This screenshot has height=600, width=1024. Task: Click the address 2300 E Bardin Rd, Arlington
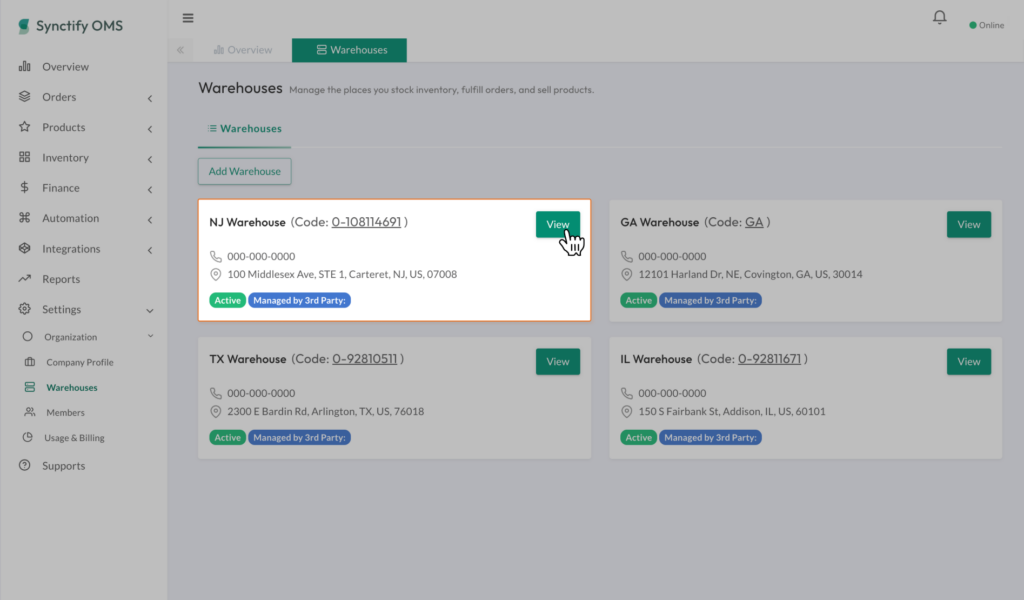coord(325,411)
